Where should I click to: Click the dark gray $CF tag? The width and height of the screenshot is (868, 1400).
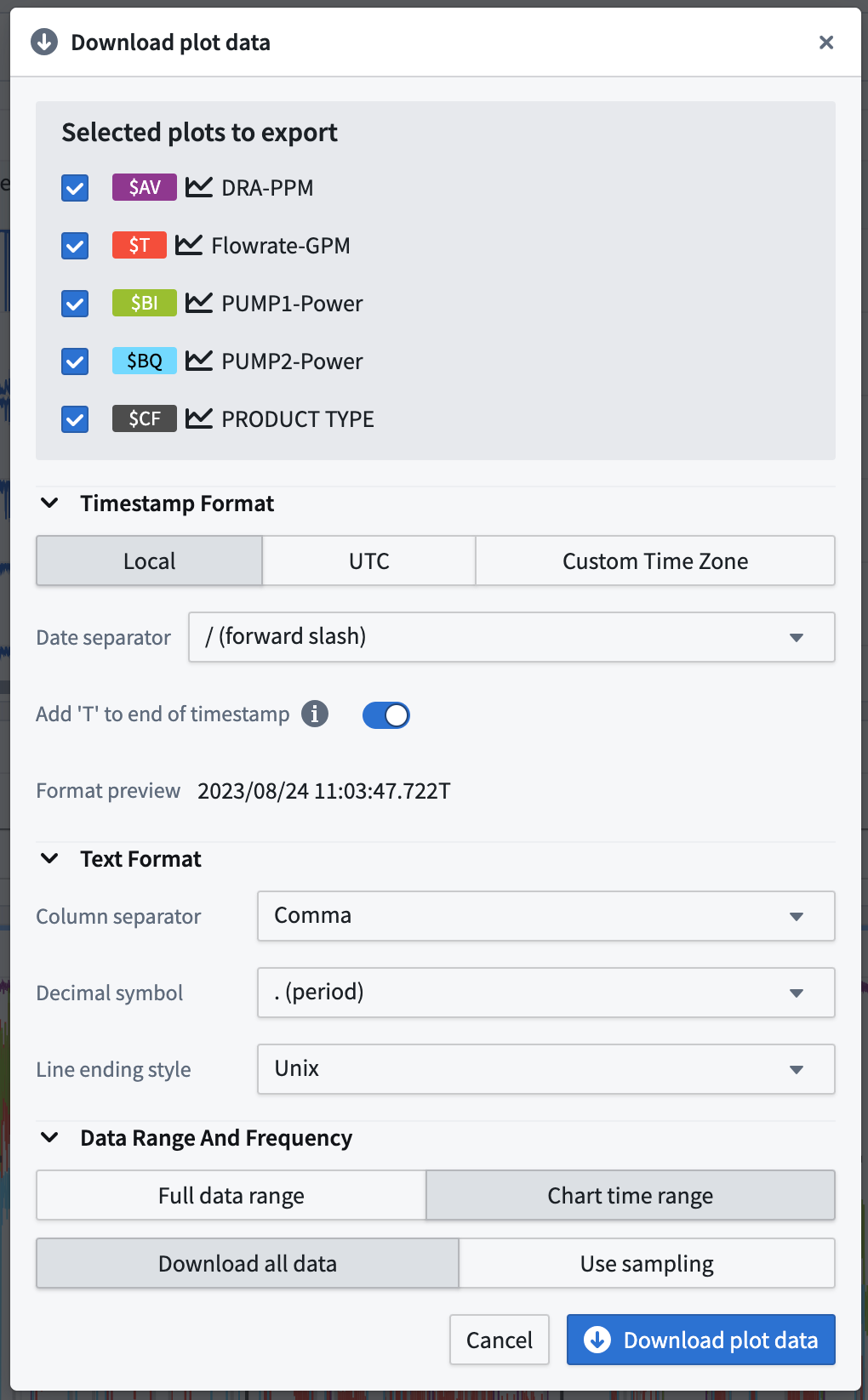(145, 418)
